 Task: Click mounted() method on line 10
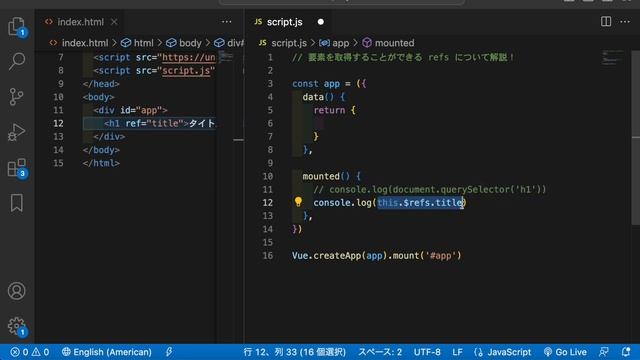331,176
